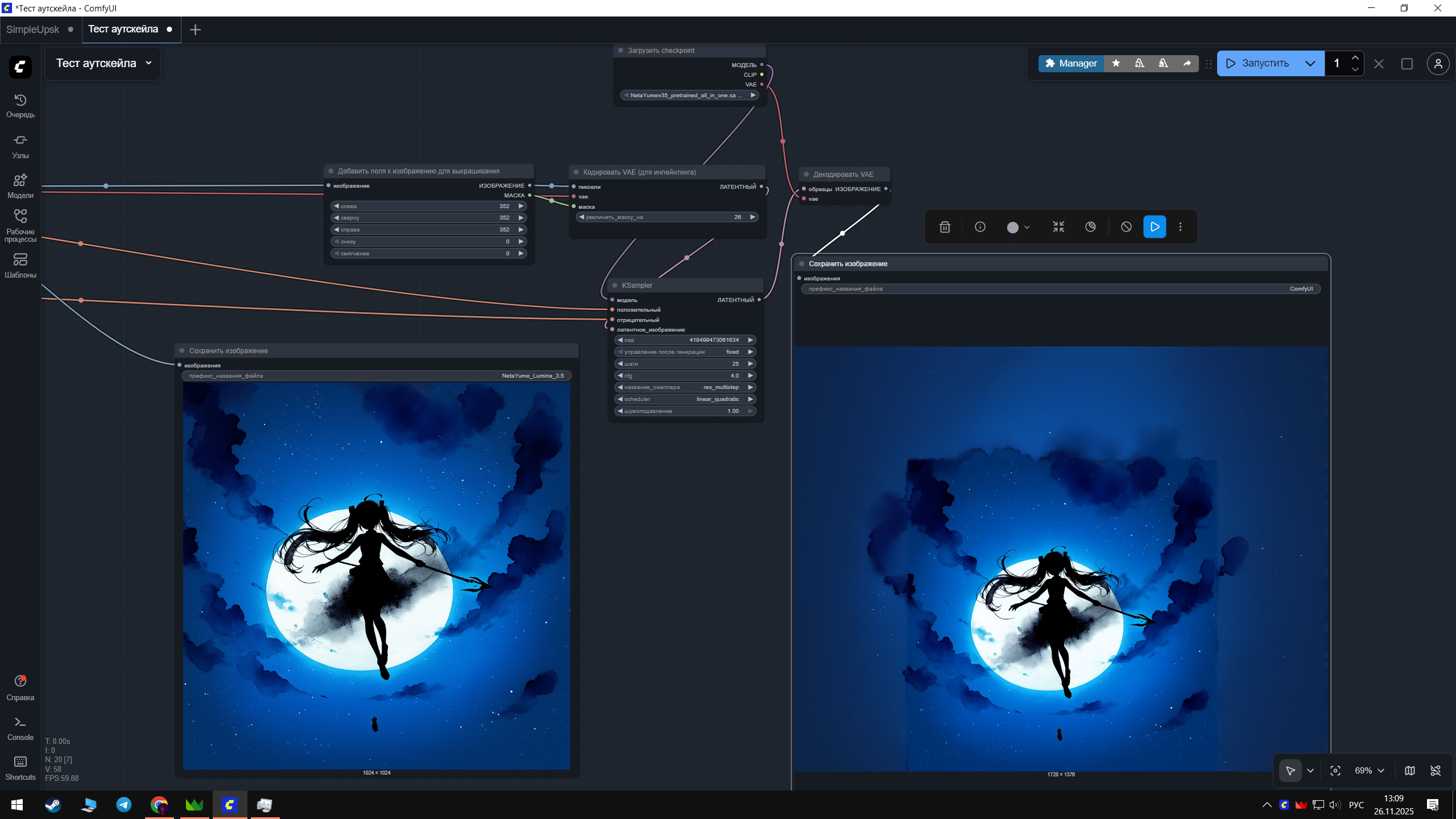Open node color picker dropdown
The image size is (1456, 819).
tap(1018, 227)
